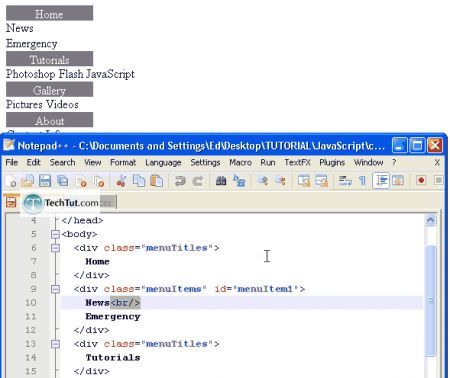
Task: Toggle synchronized vertical scrolling icon
Action: 304,181
